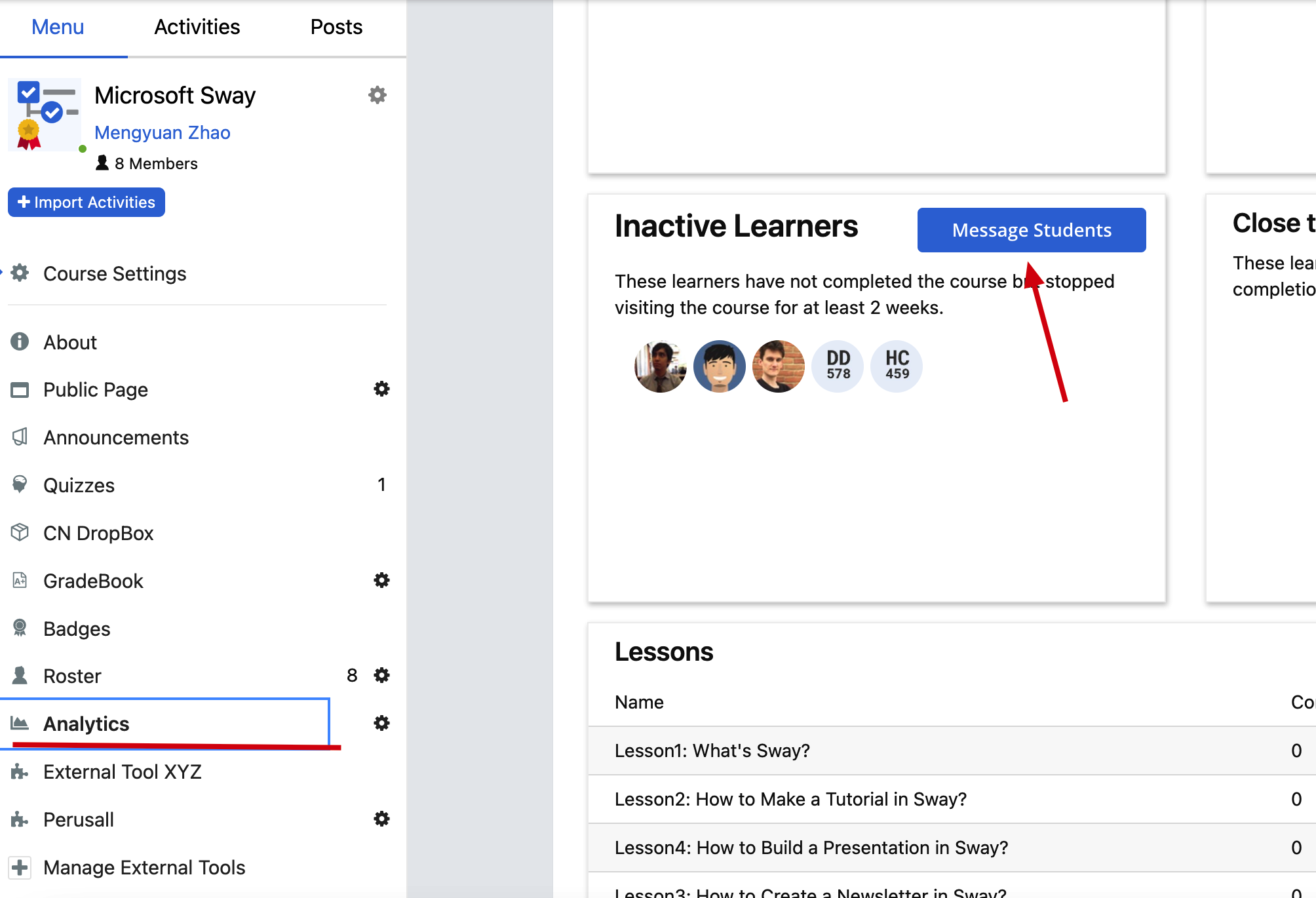Click the Analytics chart icon
Image resolution: width=1316 pixels, height=898 pixels.
pos(20,723)
